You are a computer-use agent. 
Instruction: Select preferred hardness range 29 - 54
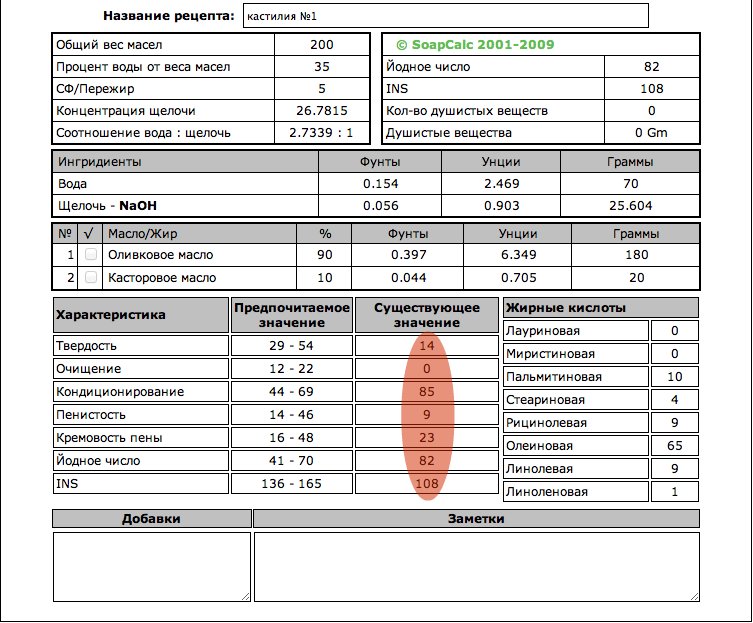291,346
